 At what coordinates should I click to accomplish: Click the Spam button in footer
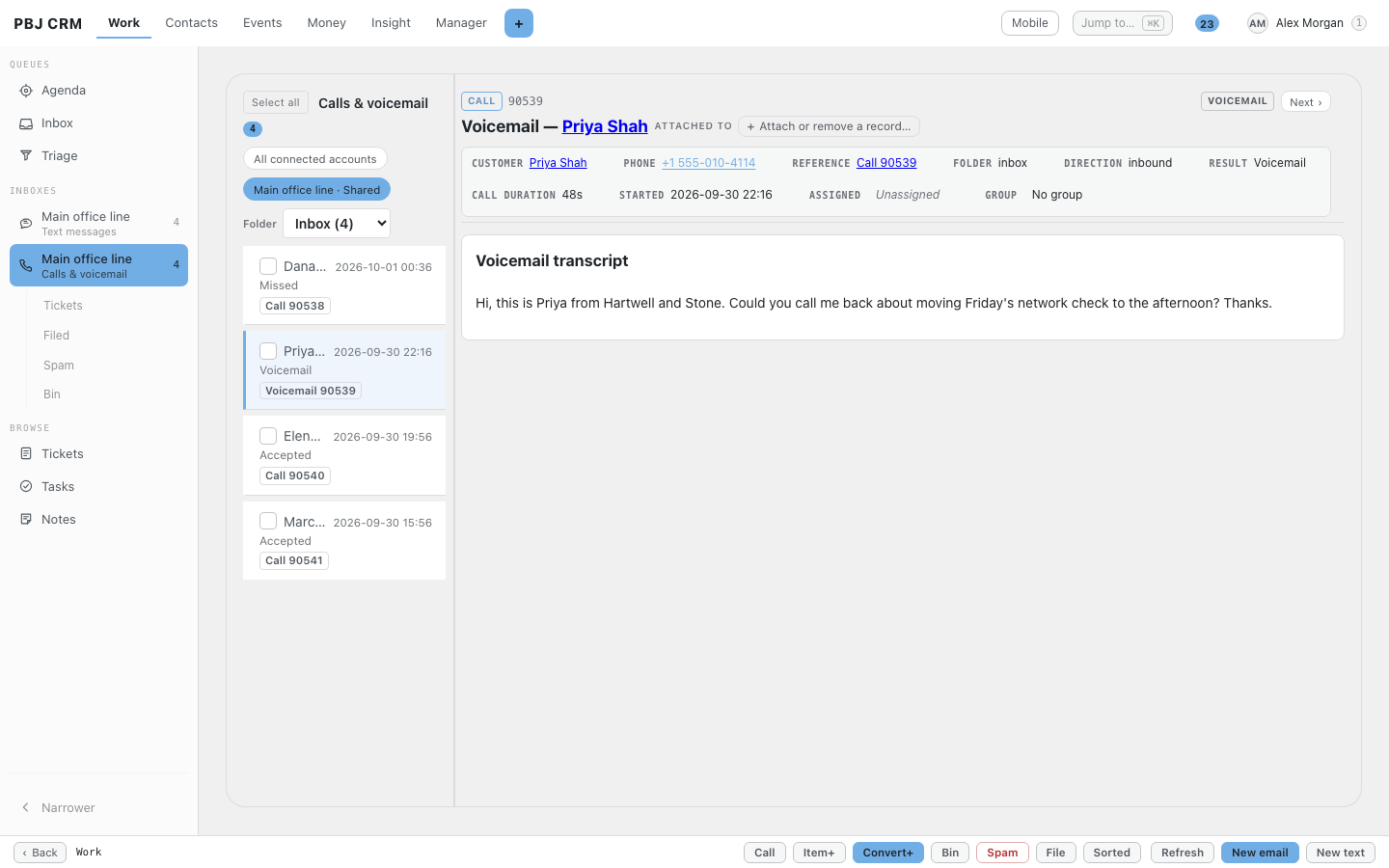[x=1002, y=853]
